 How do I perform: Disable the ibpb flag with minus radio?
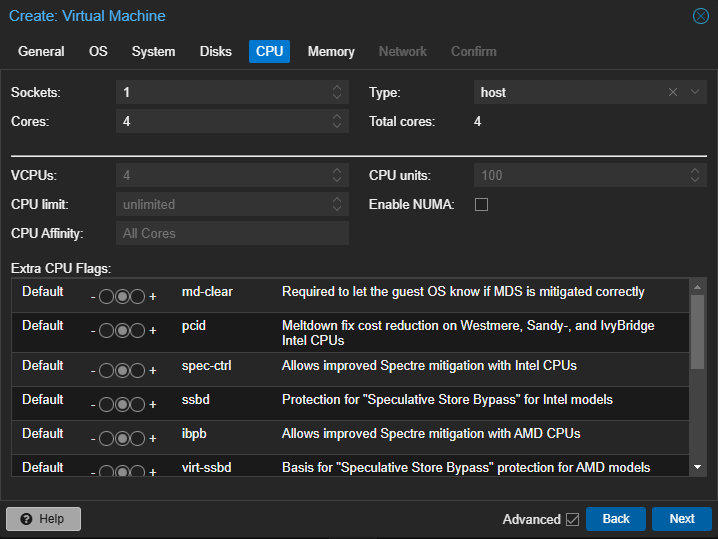106,438
